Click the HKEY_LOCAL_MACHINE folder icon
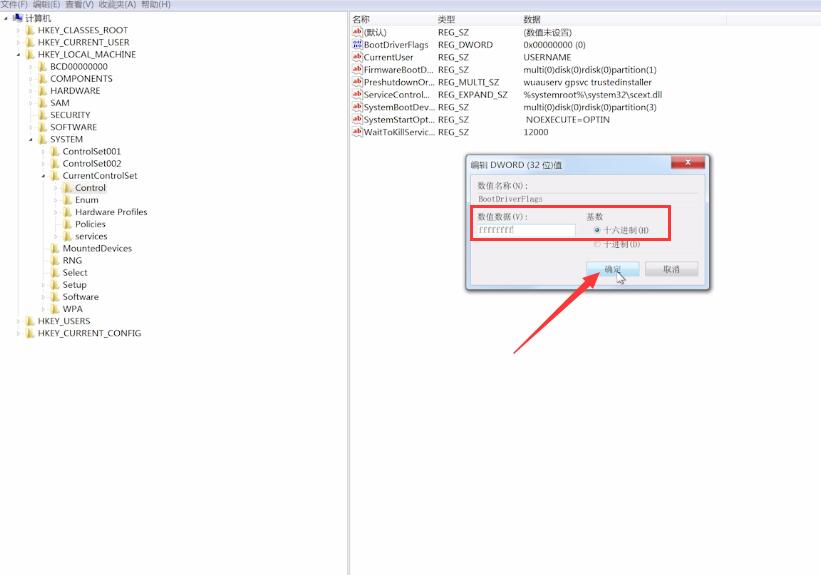The image size is (821, 575). point(30,54)
